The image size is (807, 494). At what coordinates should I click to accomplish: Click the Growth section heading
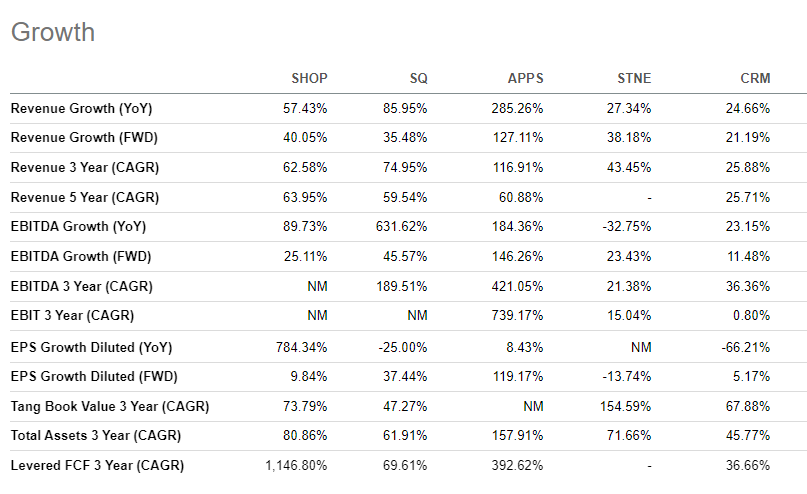(53, 32)
